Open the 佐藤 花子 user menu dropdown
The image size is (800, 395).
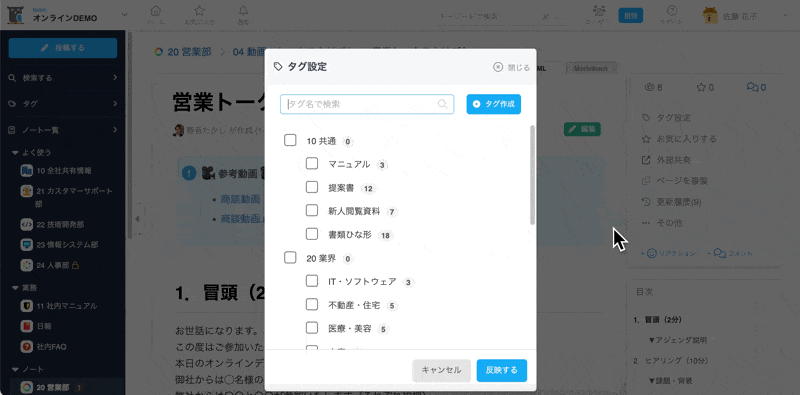(786, 16)
